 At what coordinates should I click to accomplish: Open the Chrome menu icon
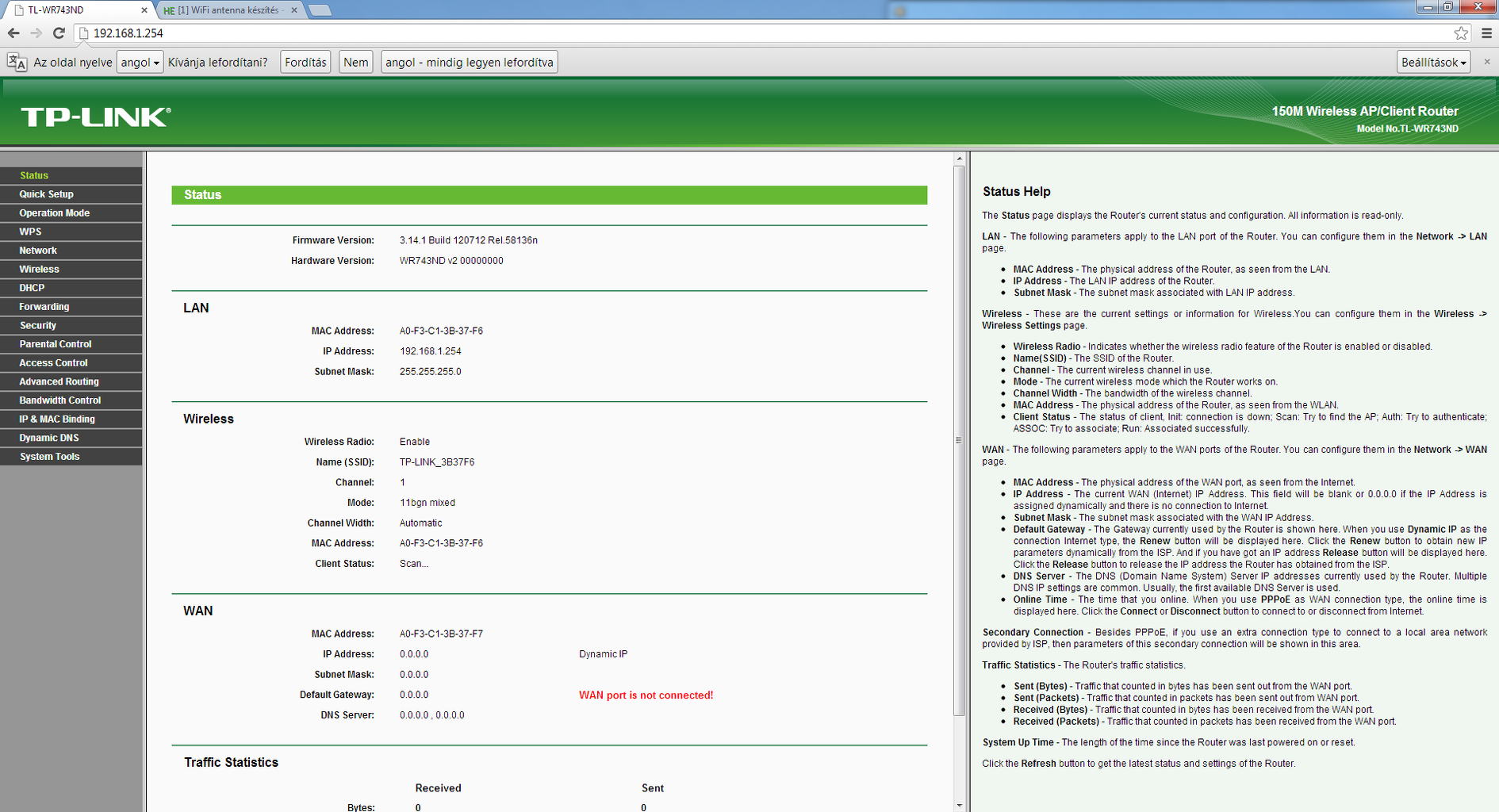click(1486, 33)
